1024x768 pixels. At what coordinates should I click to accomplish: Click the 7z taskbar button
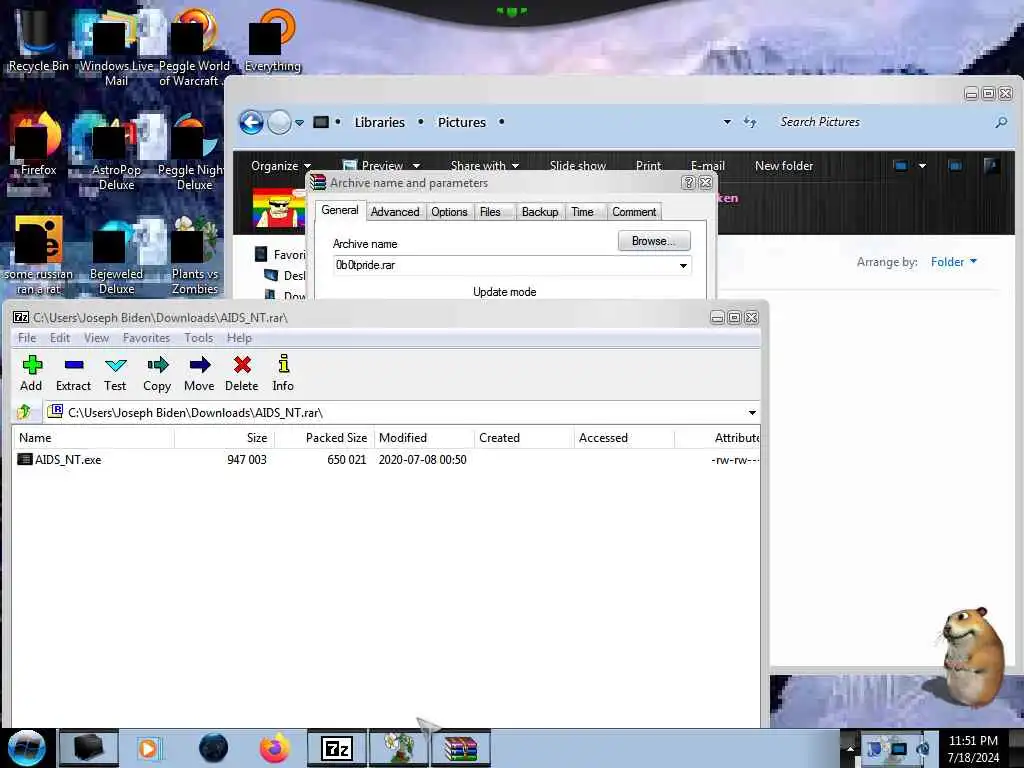(x=337, y=748)
